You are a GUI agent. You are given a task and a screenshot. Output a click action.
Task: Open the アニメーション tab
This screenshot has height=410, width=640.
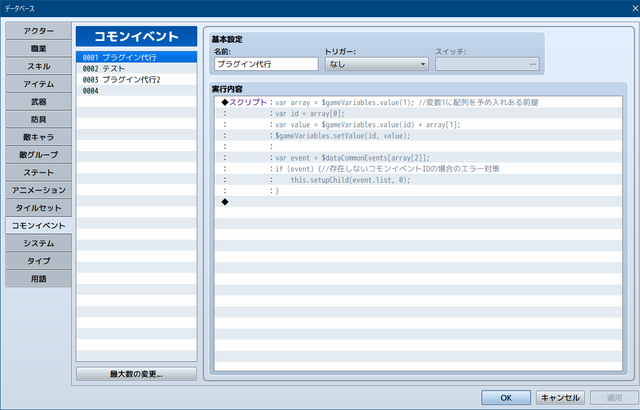pos(38,190)
